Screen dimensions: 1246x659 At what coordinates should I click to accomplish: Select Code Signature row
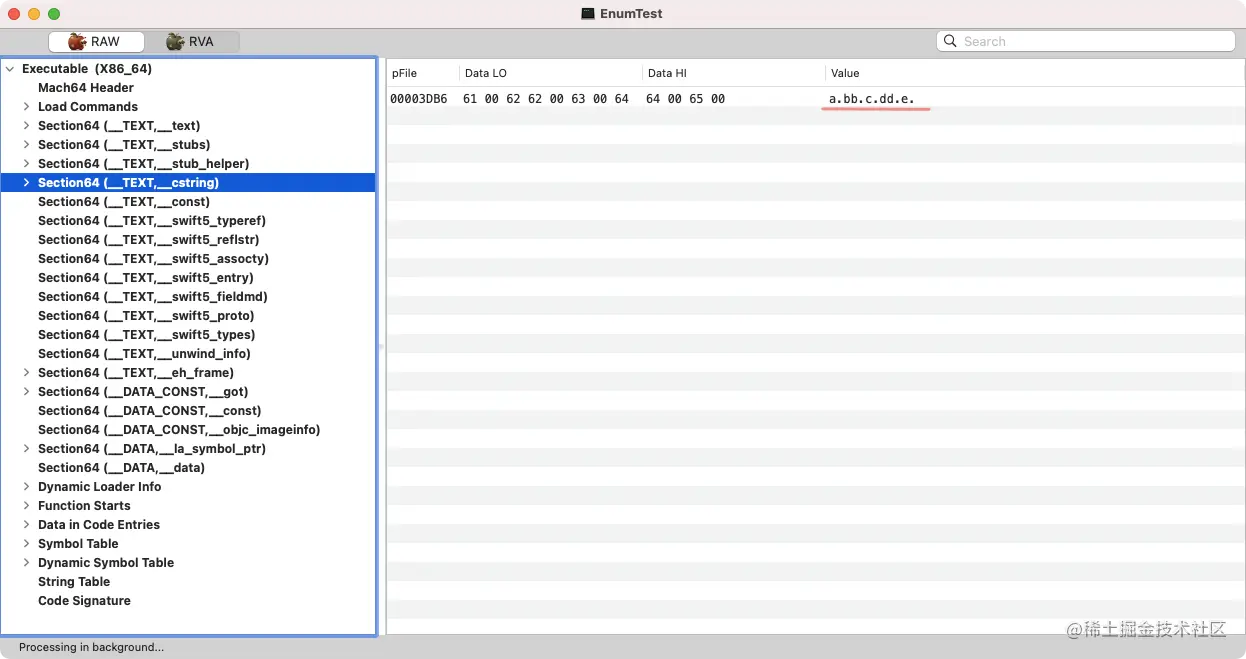click(x=188, y=601)
